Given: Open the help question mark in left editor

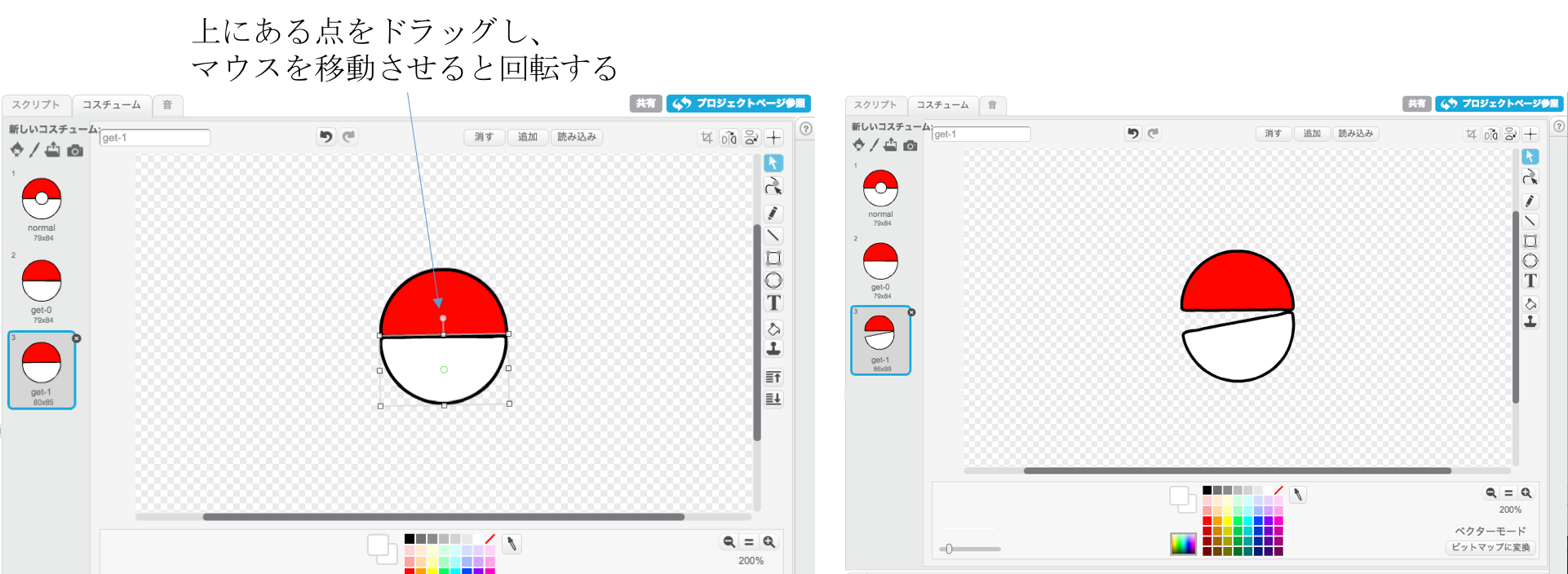Looking at the screenshot, I should (805, 129).
